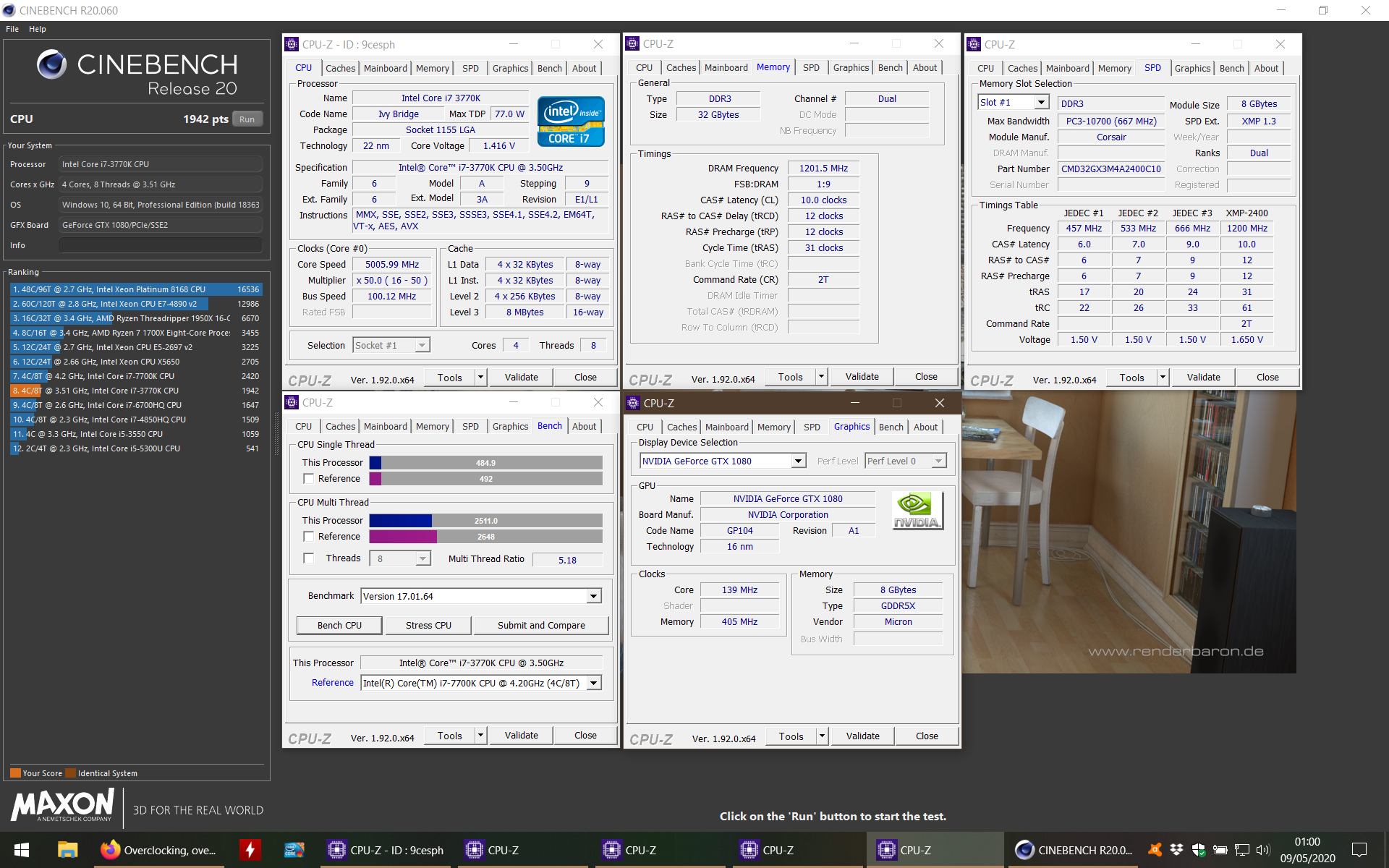Image resolution: width=1389 pixels, height=868 pixels.
Task: Open the File menu in Cinebench
Action: pyautogui.click(x=12, y=29)
